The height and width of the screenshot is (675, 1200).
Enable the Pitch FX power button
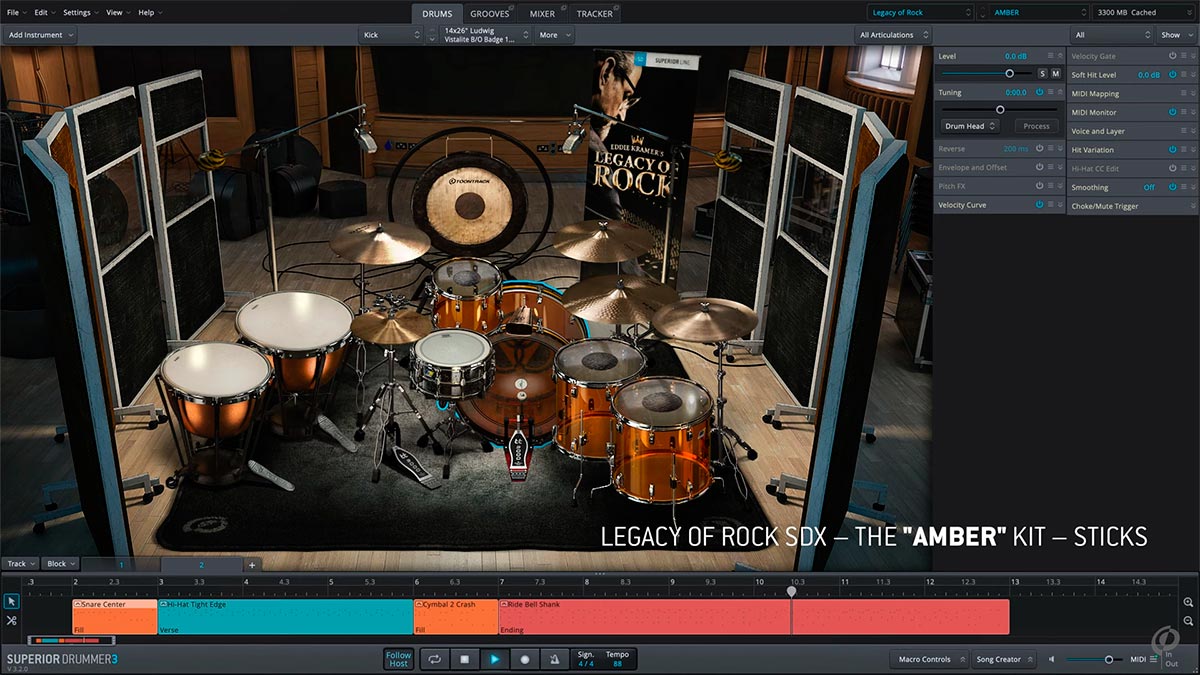(x=1039, y=186)
